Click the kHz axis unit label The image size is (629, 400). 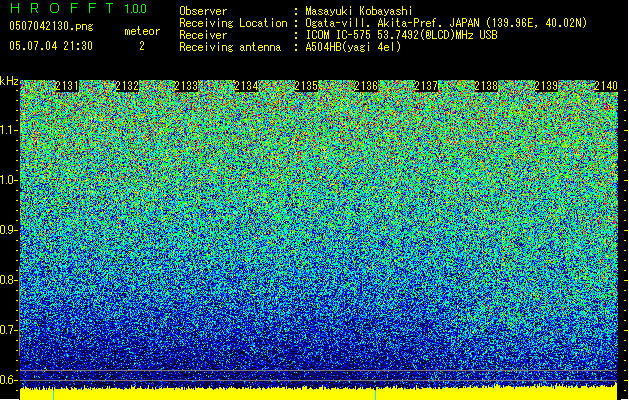(x=9, y=81)
